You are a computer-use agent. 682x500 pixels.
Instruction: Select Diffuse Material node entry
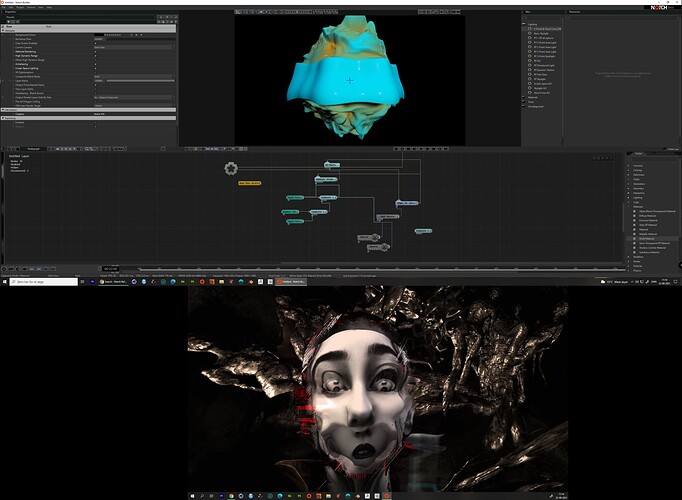pos(647,216)
